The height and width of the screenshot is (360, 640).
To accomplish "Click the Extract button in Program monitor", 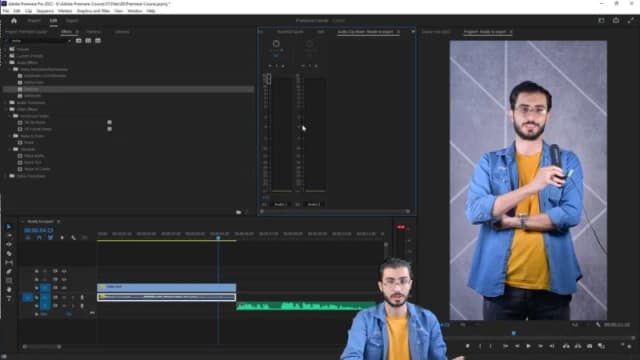I will coord(578,346).
